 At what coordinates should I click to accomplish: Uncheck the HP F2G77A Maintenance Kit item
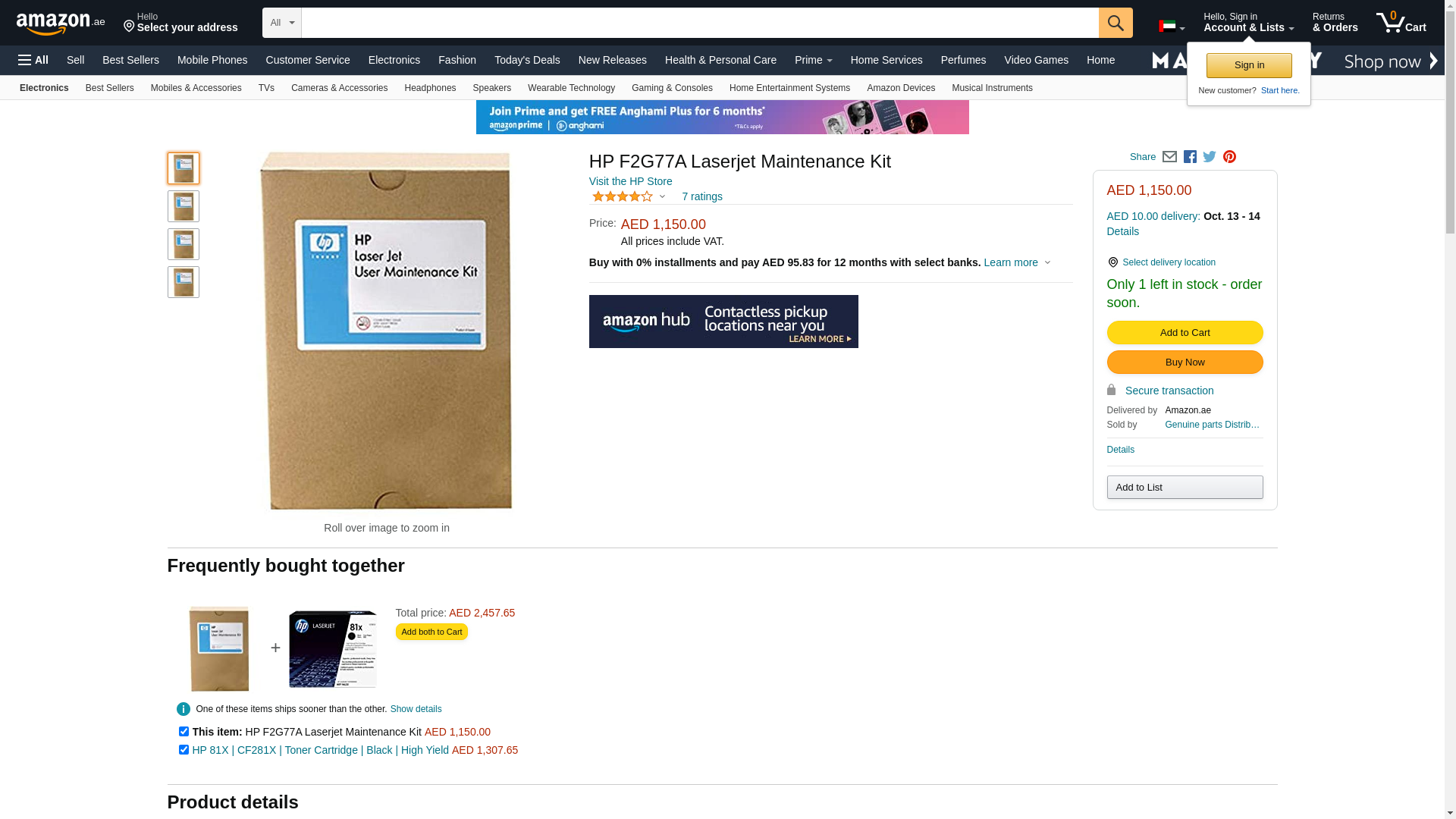click(x=184, y=732)
